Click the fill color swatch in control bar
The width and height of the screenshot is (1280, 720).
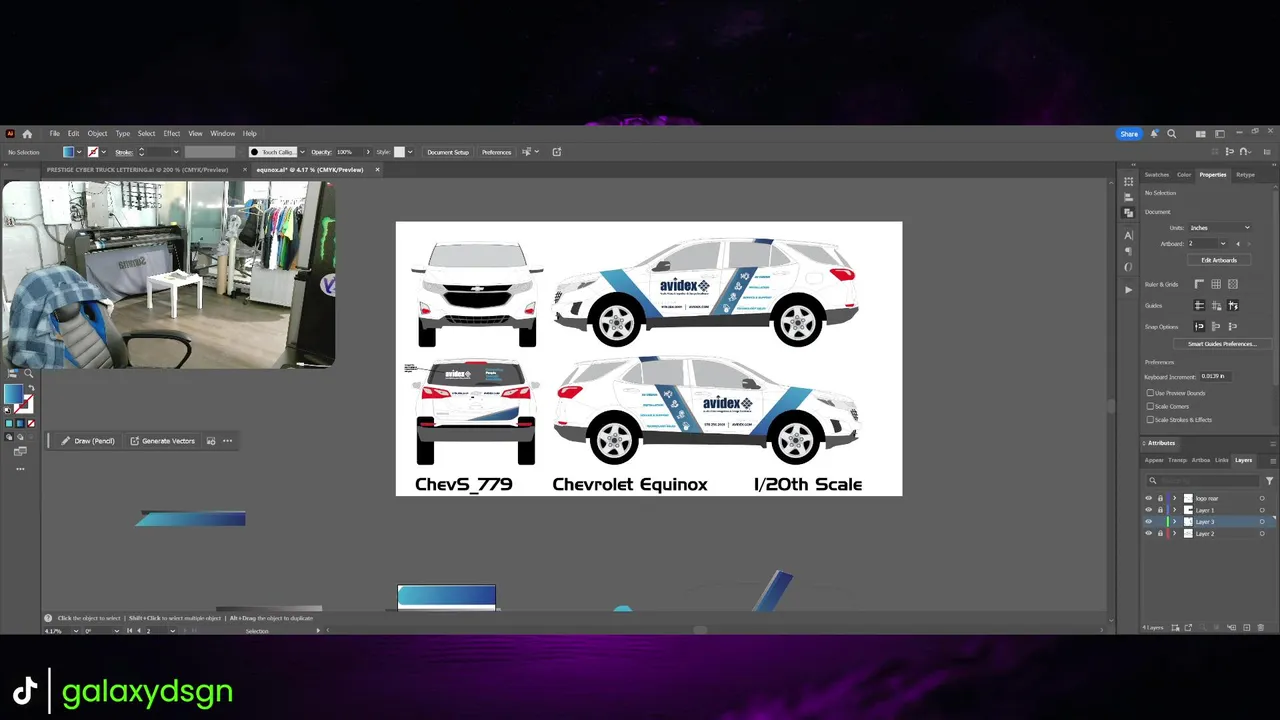(x=68, y=152)
